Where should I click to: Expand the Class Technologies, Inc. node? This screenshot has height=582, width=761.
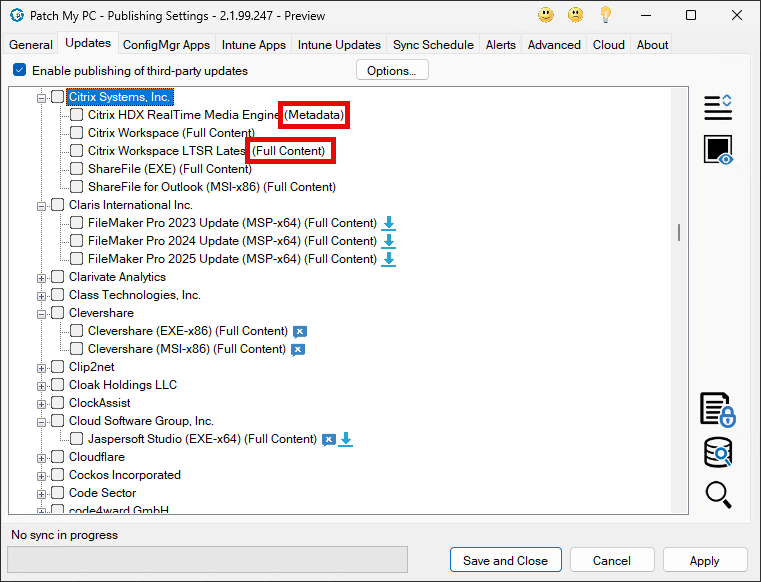click(41, 296)
